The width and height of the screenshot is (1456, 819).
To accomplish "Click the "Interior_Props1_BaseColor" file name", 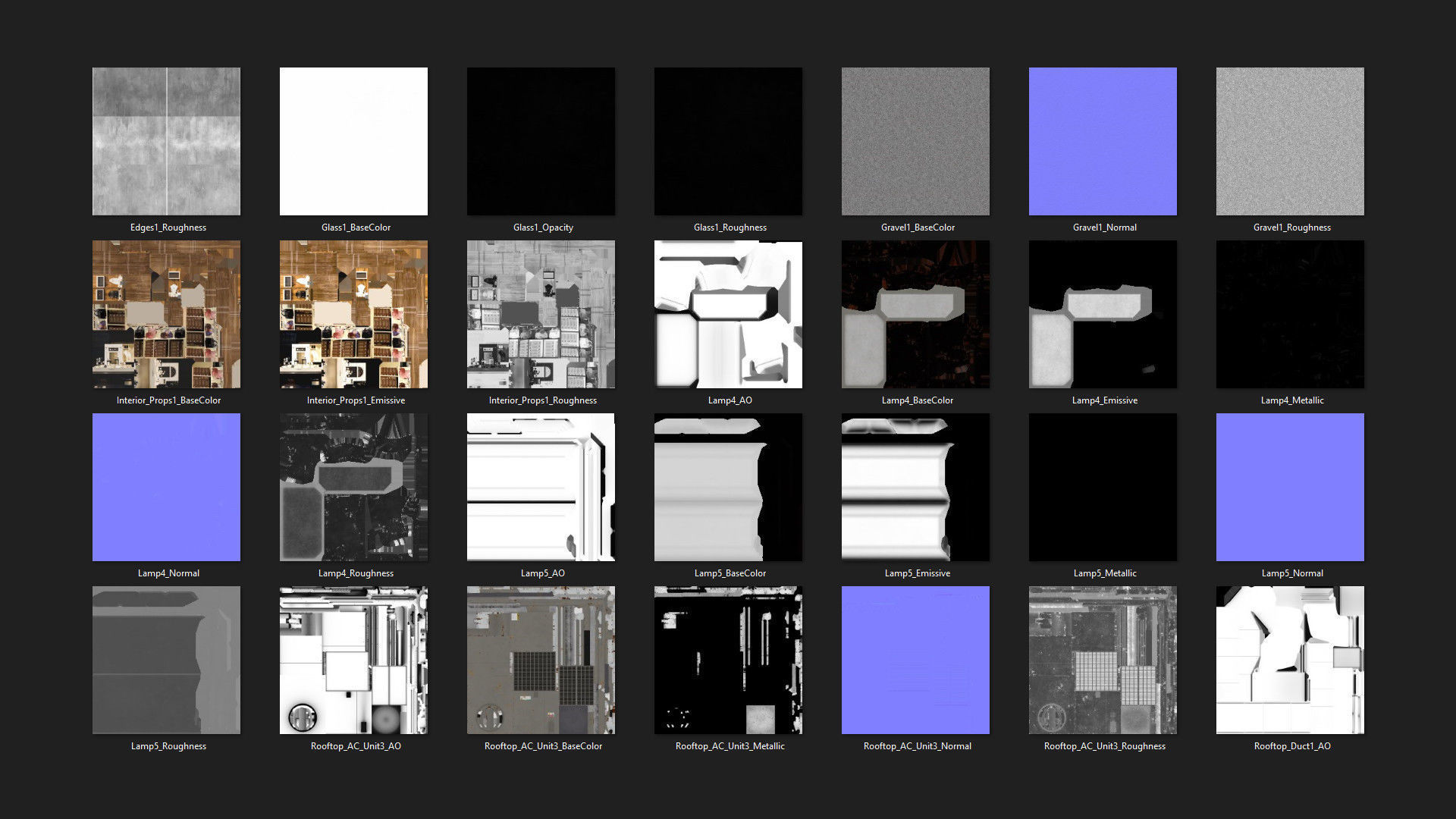I will coord(168,400).
